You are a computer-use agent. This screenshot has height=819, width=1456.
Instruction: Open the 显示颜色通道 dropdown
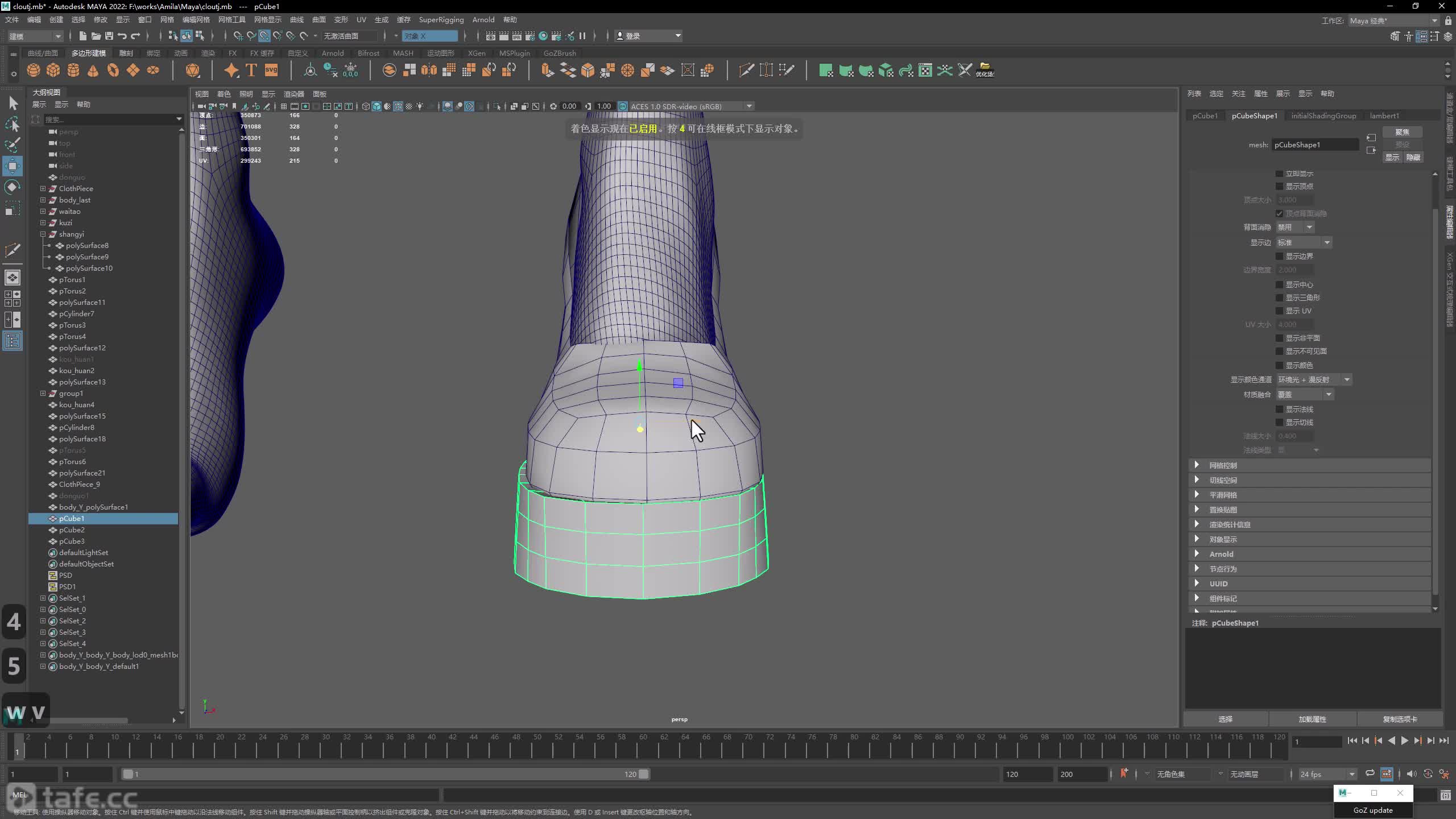click(1314, 379)
